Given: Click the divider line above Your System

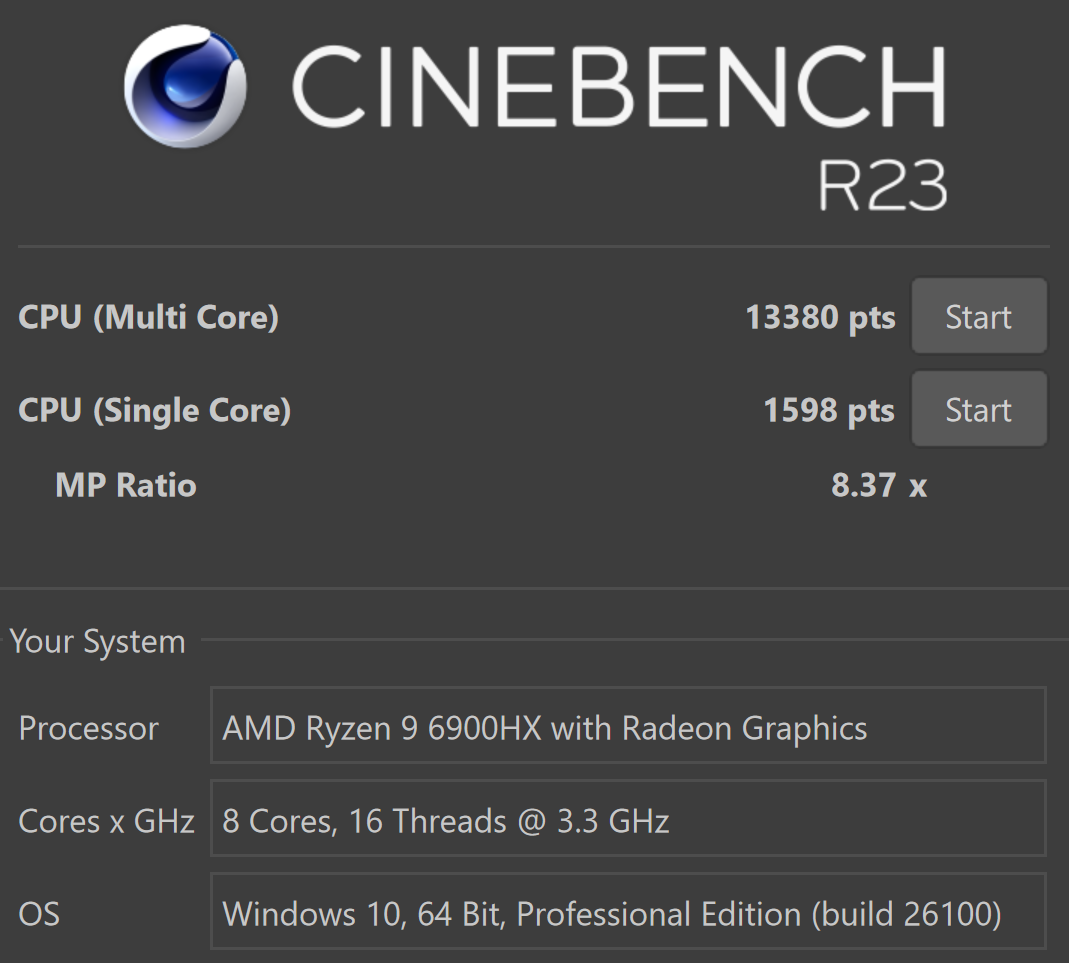Looking at the screenshot, I should click(534, 588).
